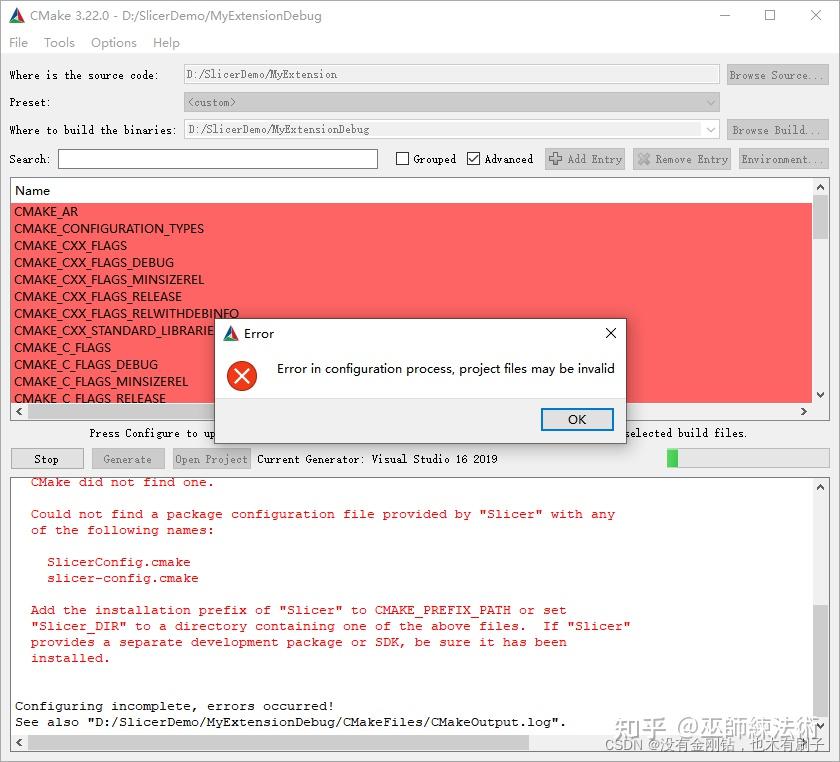The height and width of the screenshot is (762, 840).
Task: Click the red error icon in dialog
Action: [x=242, y=376]
